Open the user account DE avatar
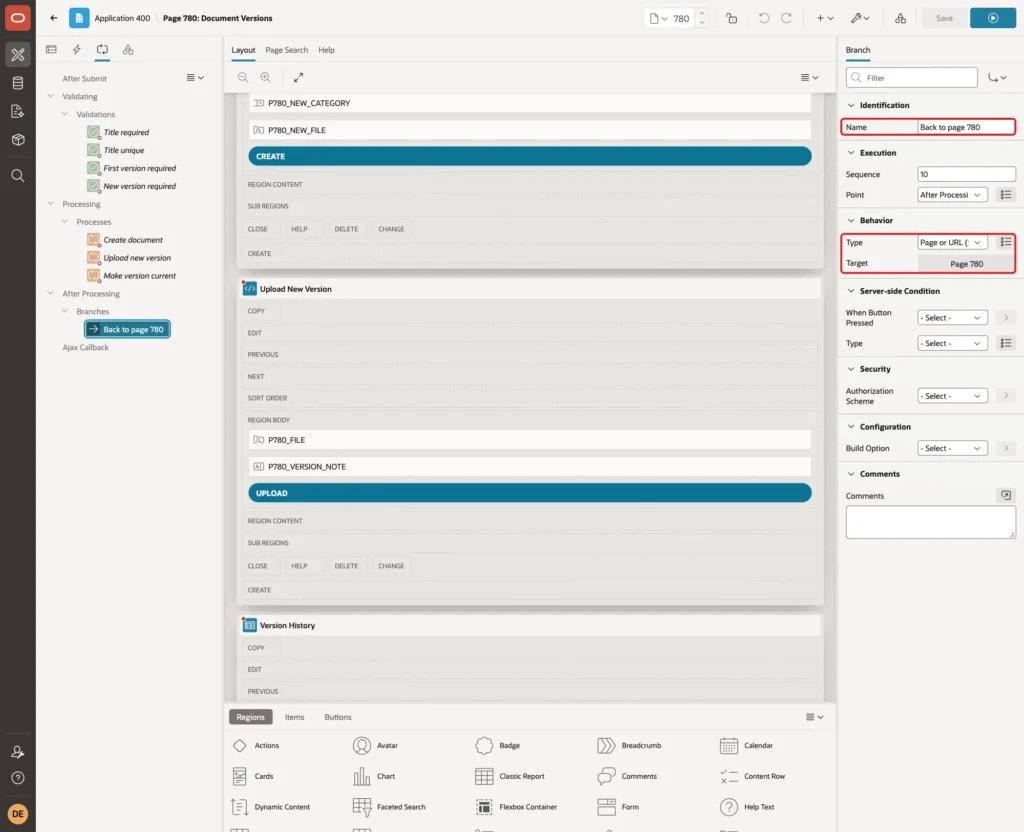Screen dimensions: 1024x832 click(18, 814)
